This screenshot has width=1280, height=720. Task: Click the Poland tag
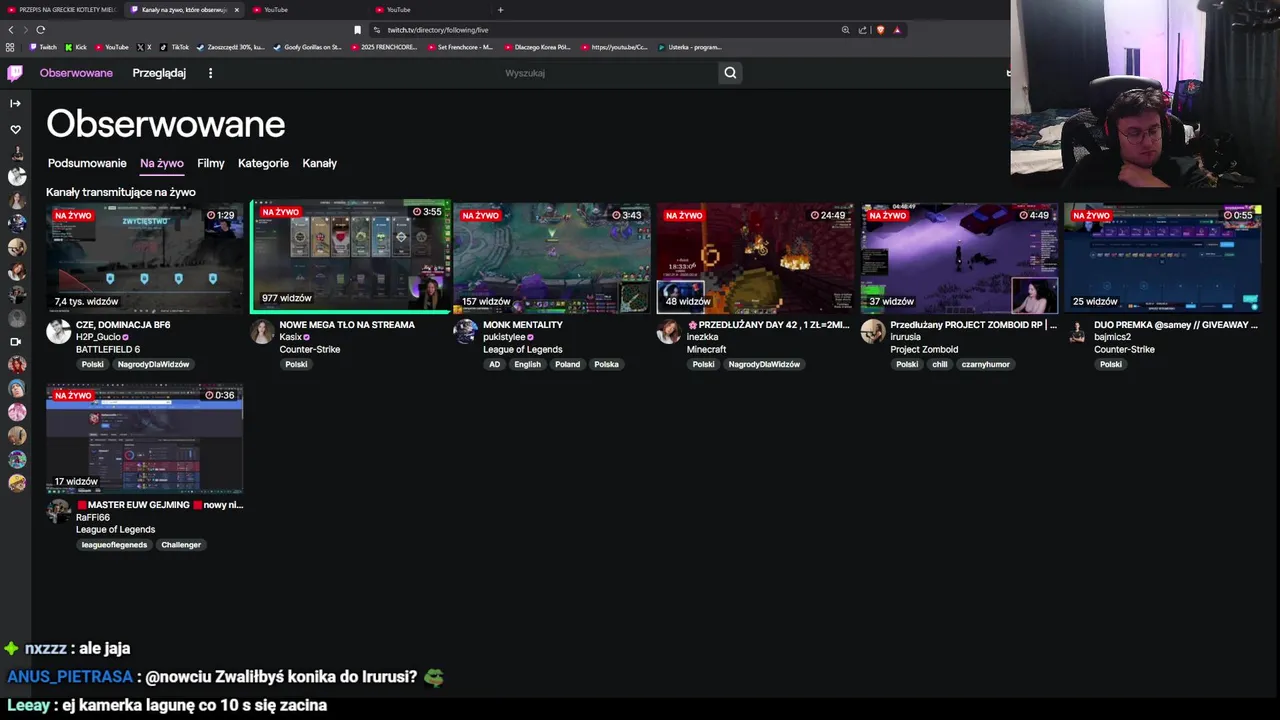click(x=568, y=364)
